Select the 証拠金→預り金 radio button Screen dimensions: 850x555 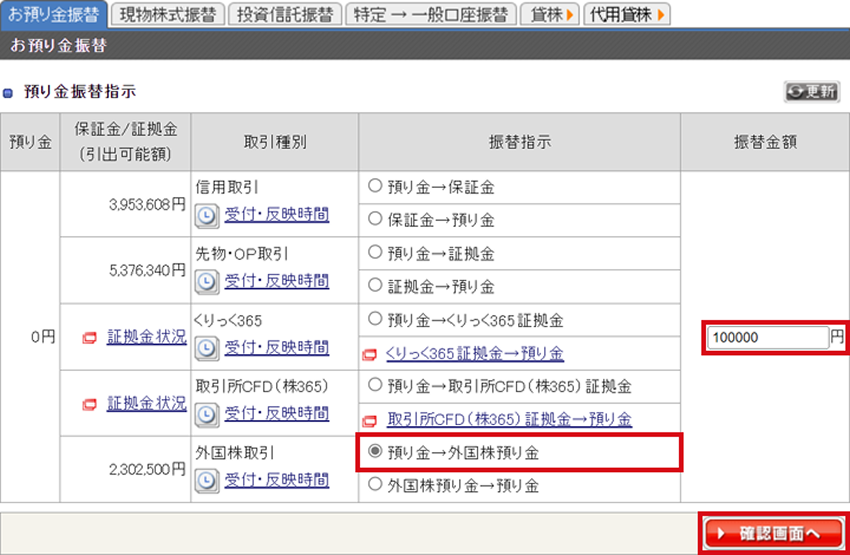click(375, 286)
